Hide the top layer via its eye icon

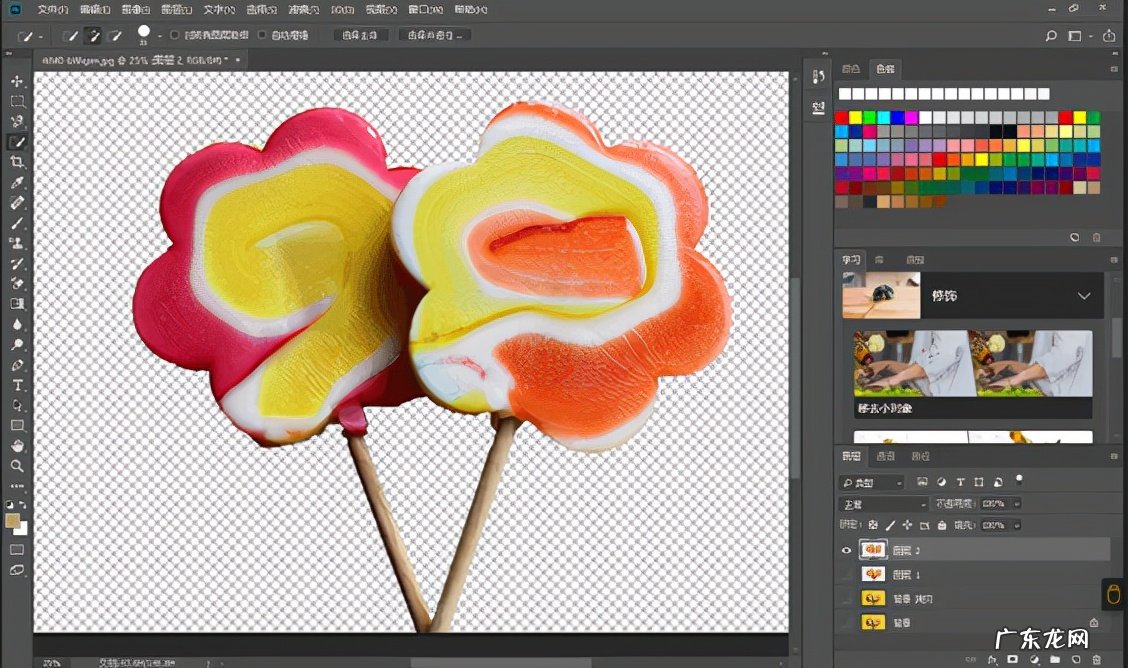[846, 550]
